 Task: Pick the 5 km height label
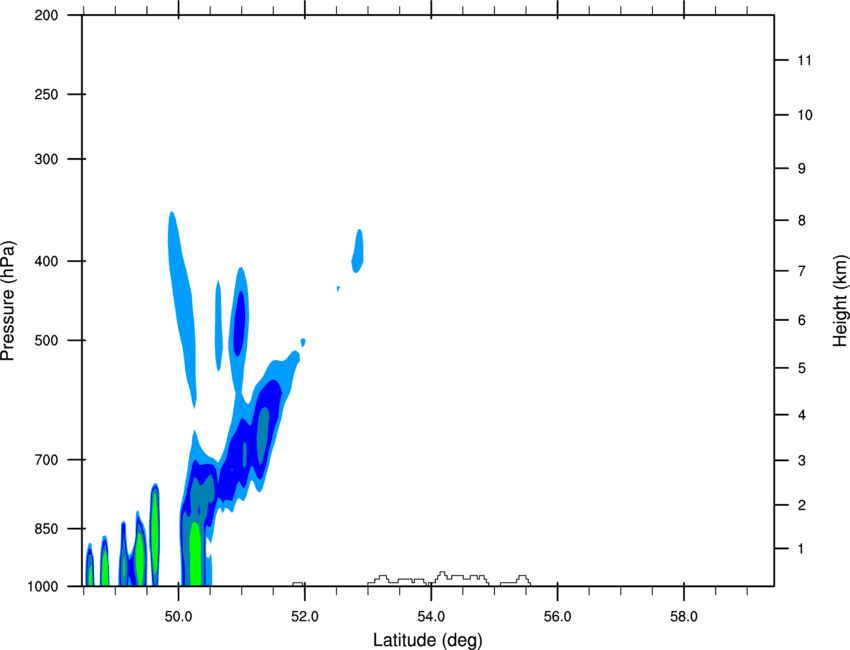801,368
